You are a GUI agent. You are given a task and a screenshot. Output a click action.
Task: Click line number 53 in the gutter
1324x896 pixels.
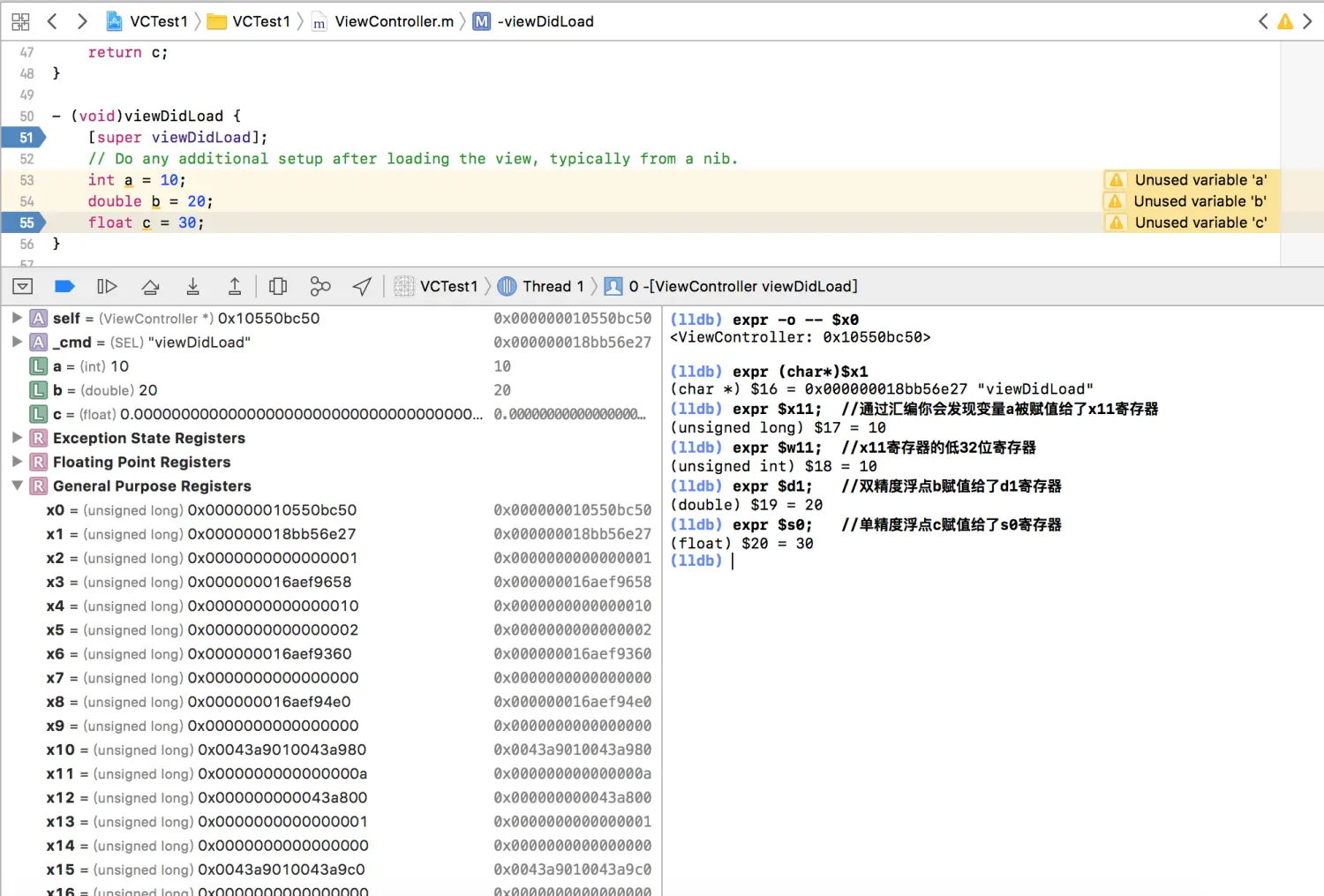coord(26,180)
